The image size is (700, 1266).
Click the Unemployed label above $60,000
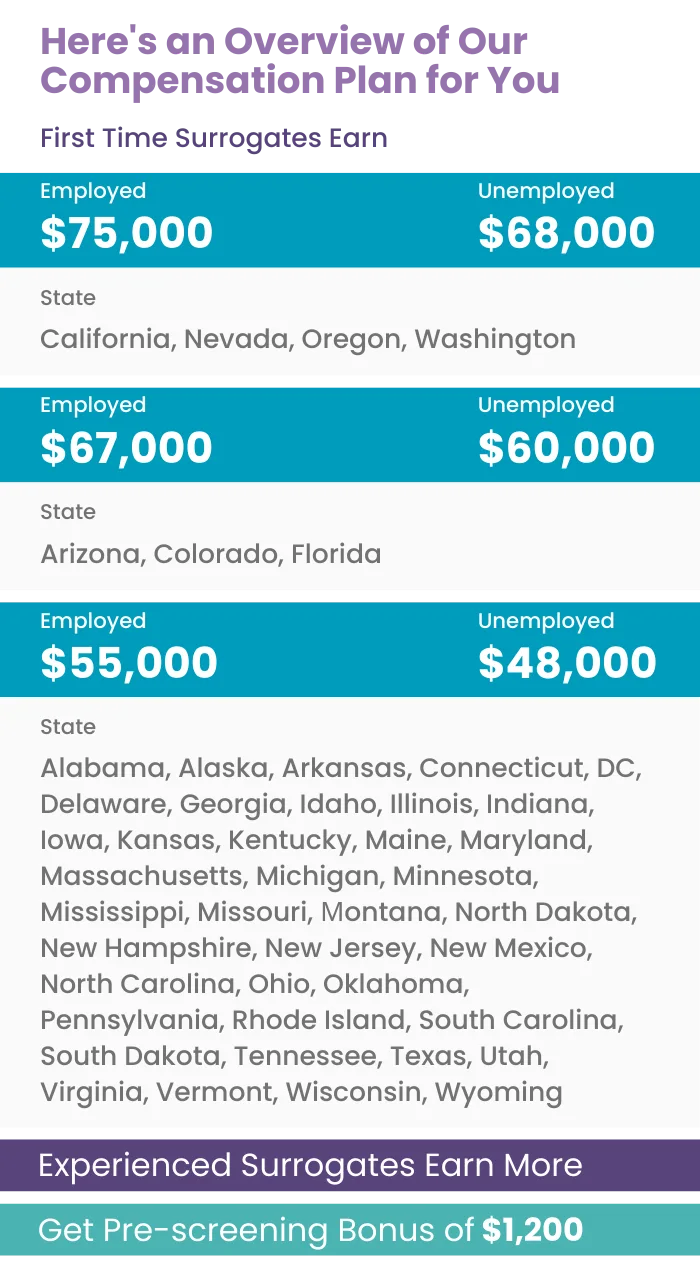(x=546, y=405)
